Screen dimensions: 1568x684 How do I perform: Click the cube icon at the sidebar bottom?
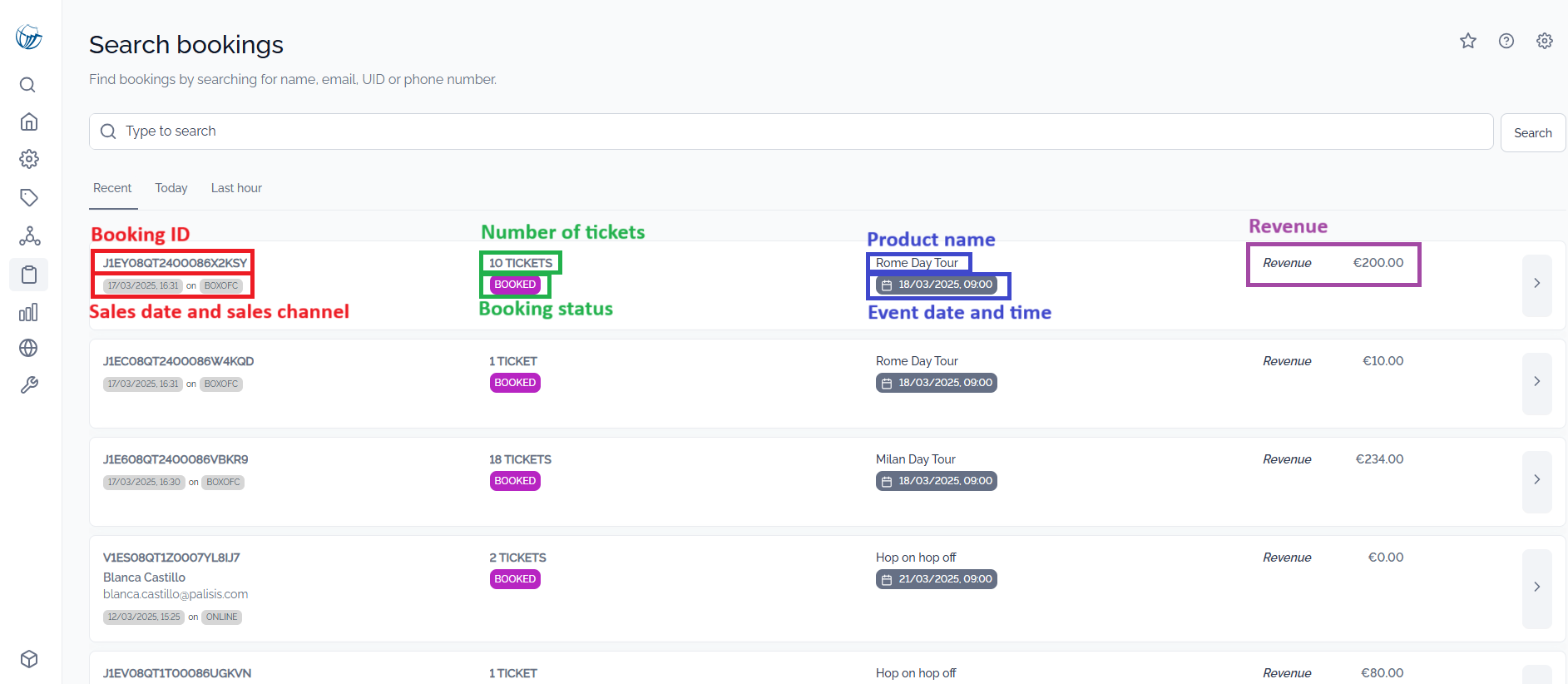(x=29, y=659)
